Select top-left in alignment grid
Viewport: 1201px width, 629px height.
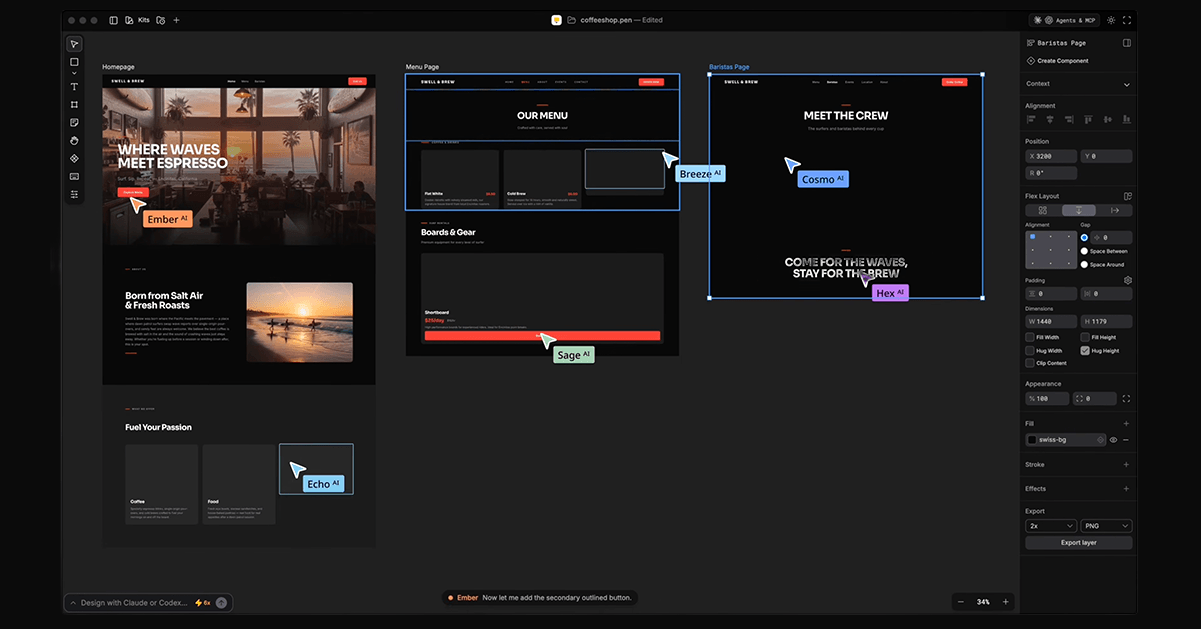[1033, 237]
